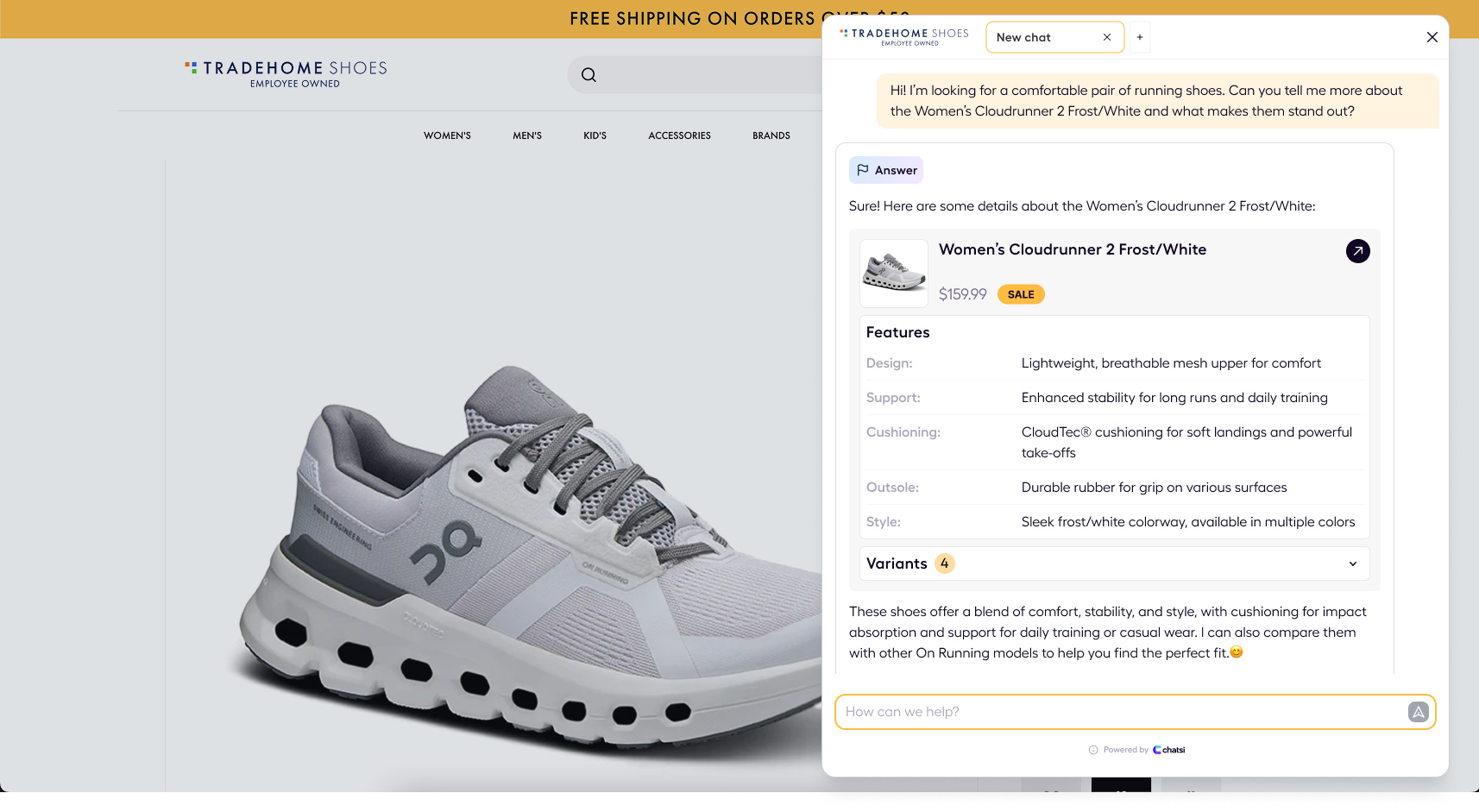Close the chat assistant panel

(x=1432, y=37)
